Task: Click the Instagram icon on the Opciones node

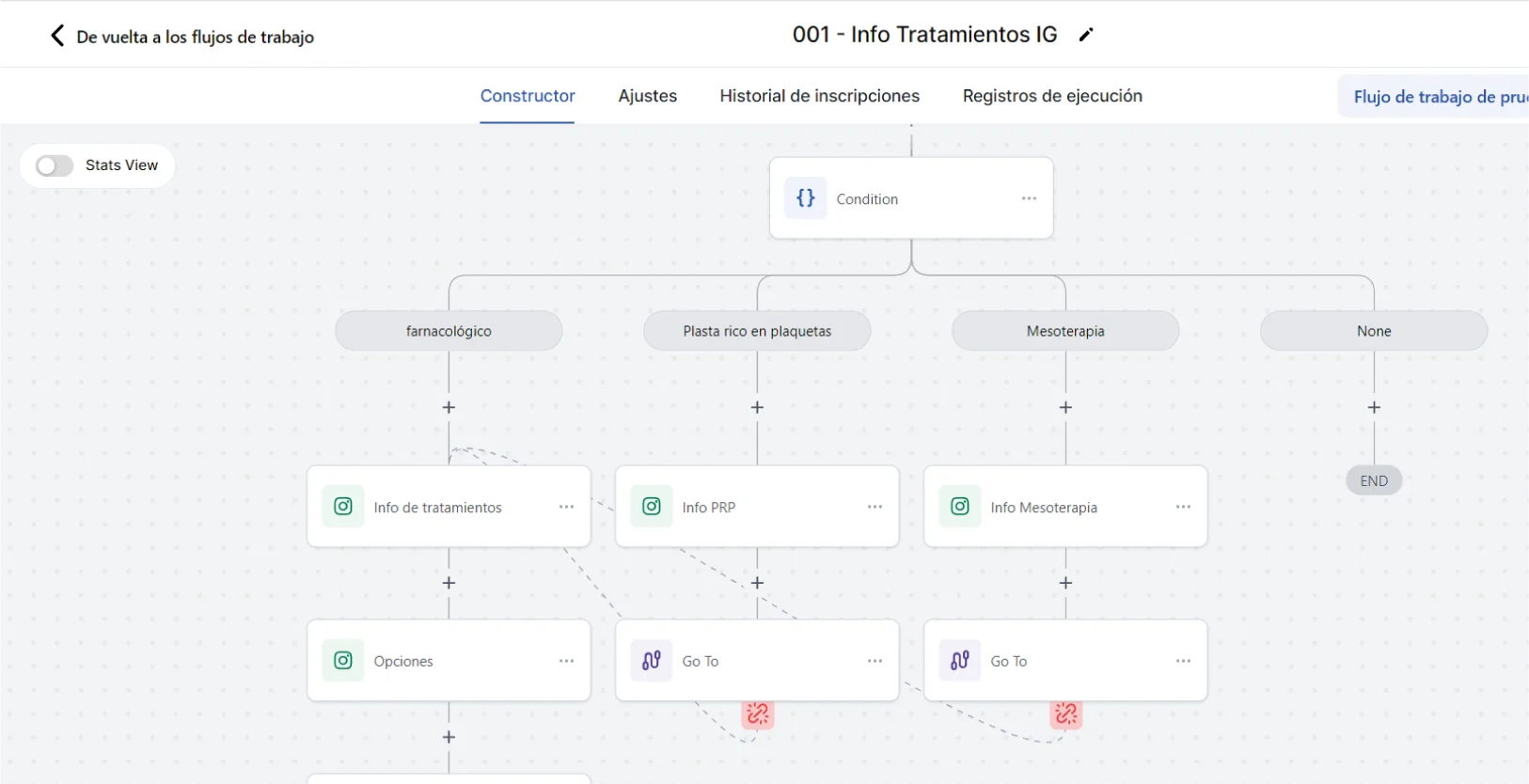Action: (x=343, y=661)
